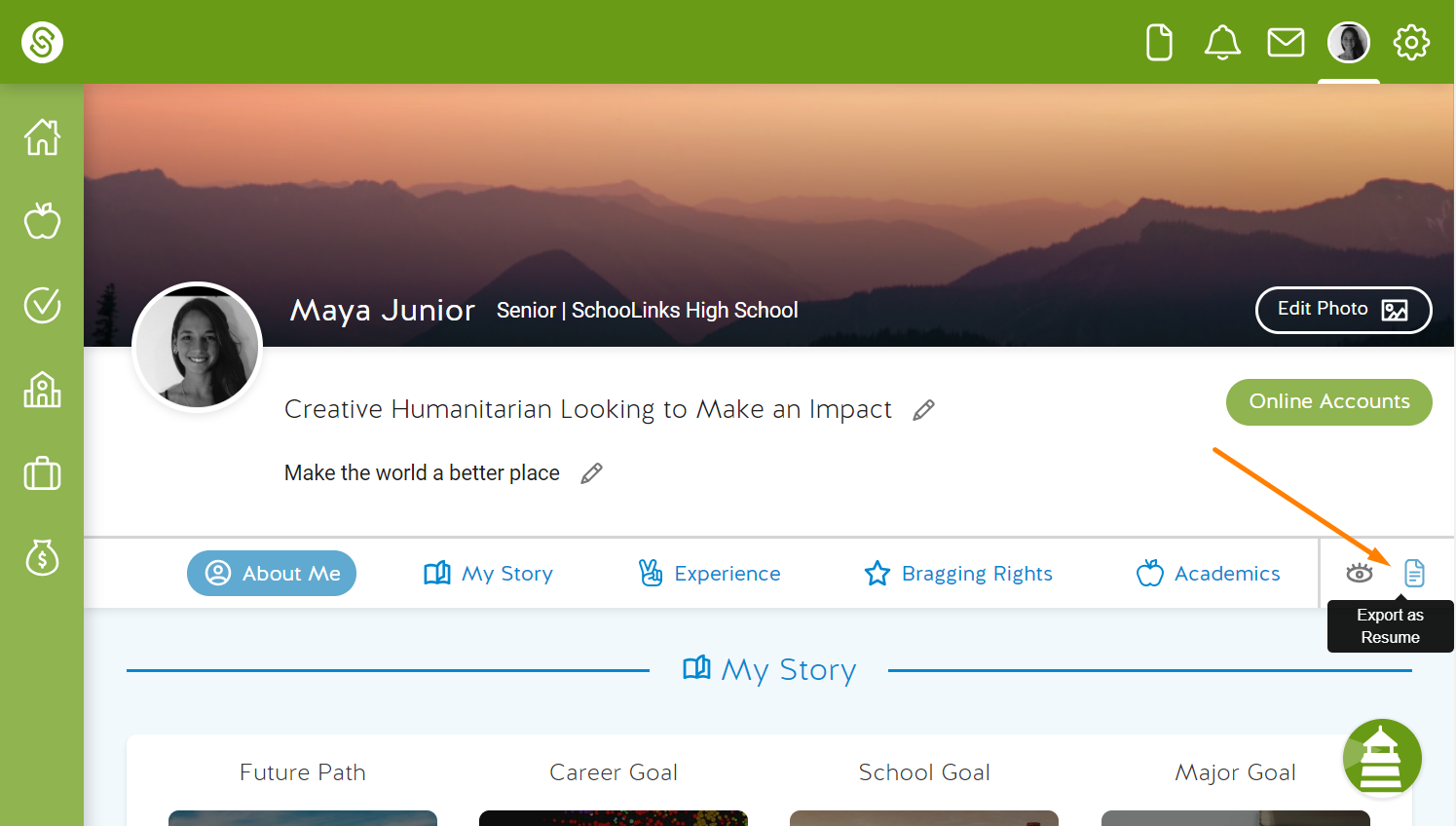Image resolution: width=1456 pixels, height=826 pixels.
Task: Click the Major Goal card title
Action: point(1236,772)
